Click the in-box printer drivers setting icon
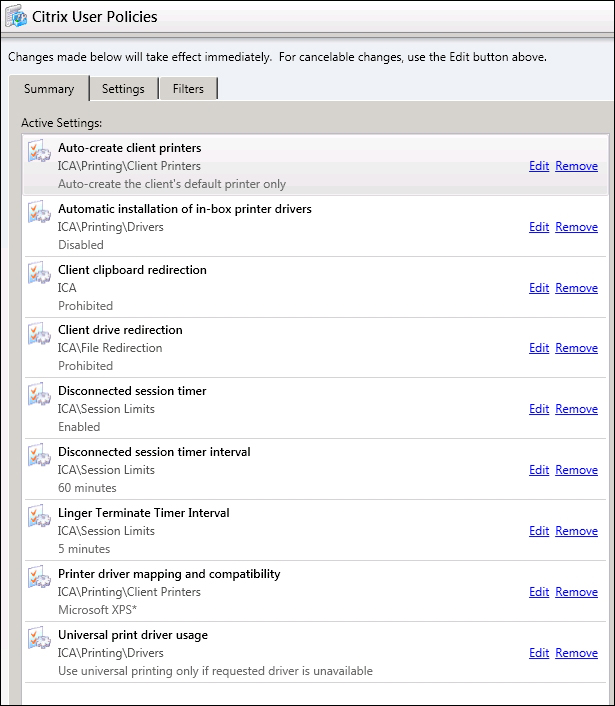 [39, 212]
